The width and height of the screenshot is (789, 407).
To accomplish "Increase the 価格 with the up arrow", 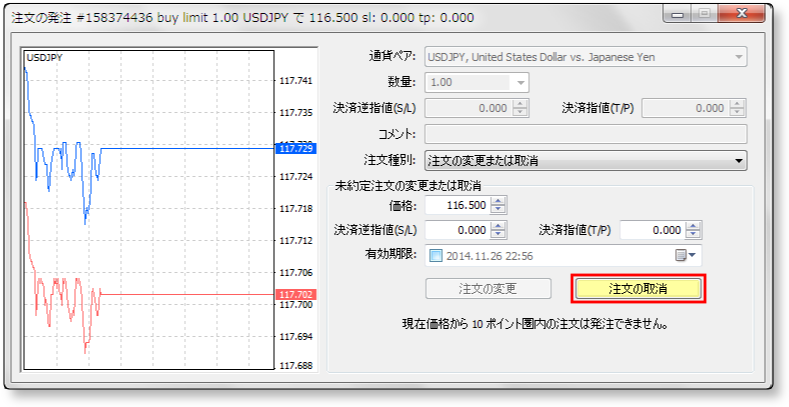I will (498, 201).
